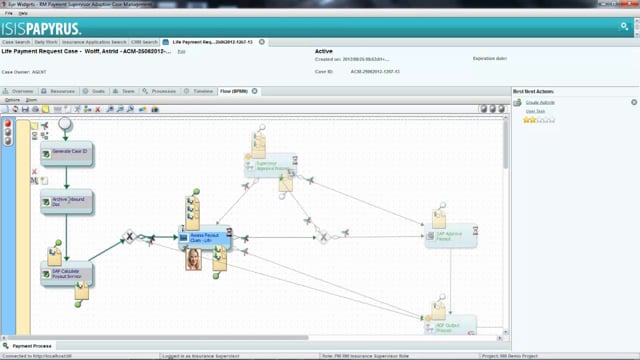Click the blue-orange shapes toolbar icon
The height and width of the screenshot is (360, 640).
point(142,109)
